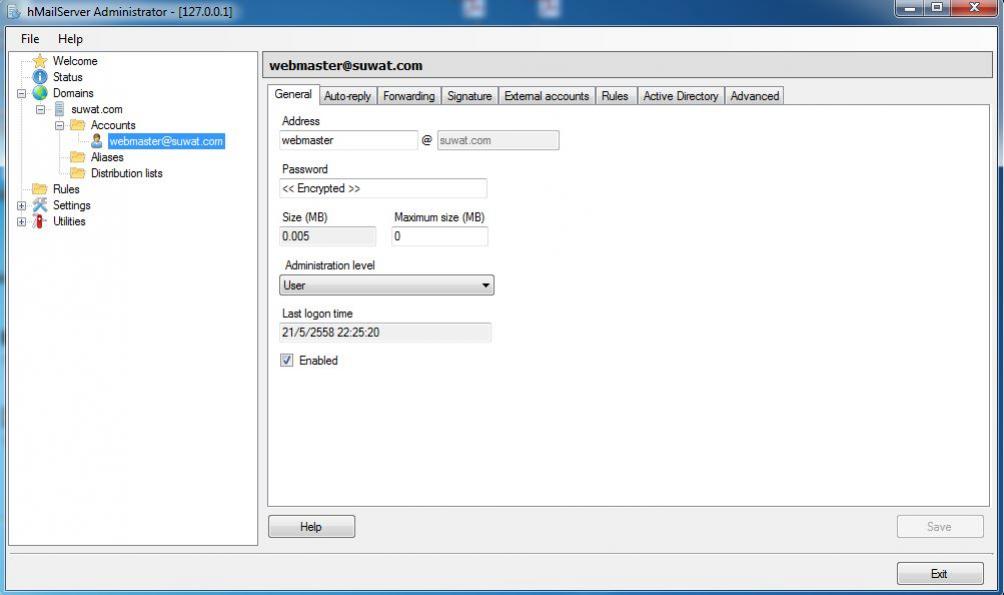Screen dimensions: 1004x595
Task: Uncheck the Enabled checkbox
Action: (x=287, y=361)
